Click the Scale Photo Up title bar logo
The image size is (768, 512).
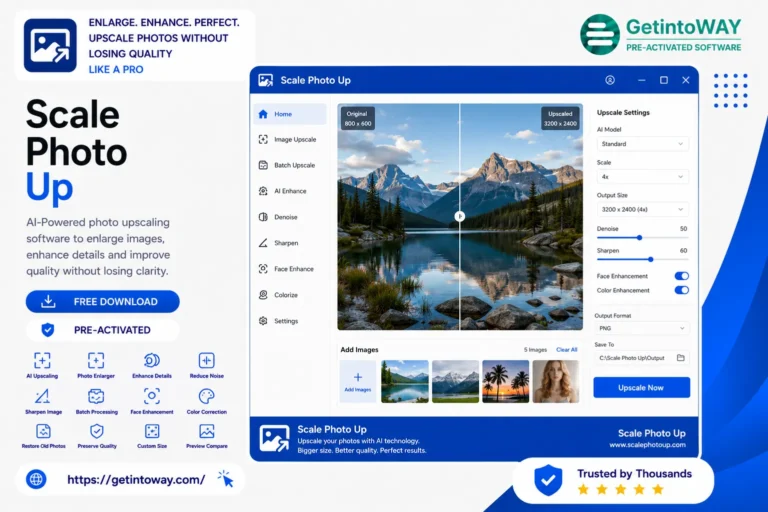click(265, 80)
